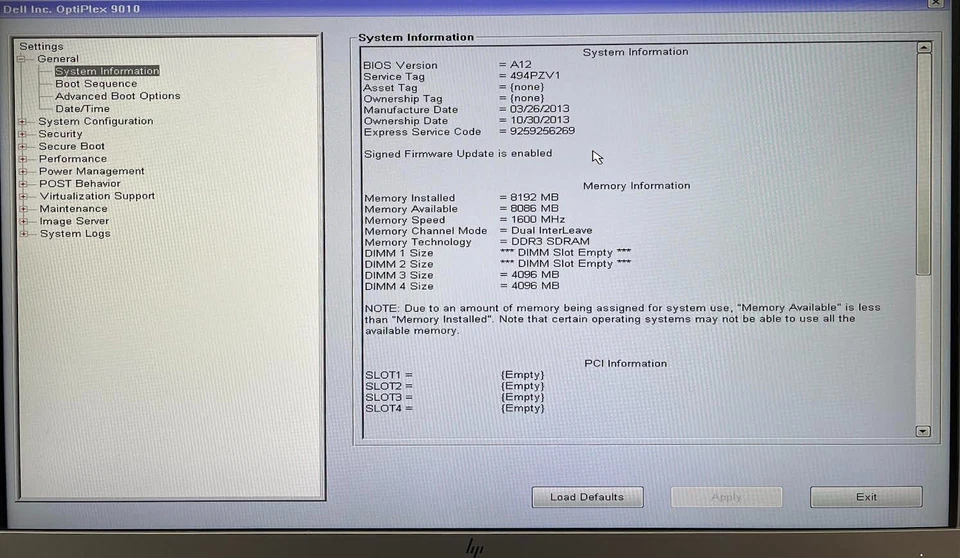The image size is (960, 558).
Task: Select POST Behavior category label
Action: pyautogui.click(x=80, y=184)
